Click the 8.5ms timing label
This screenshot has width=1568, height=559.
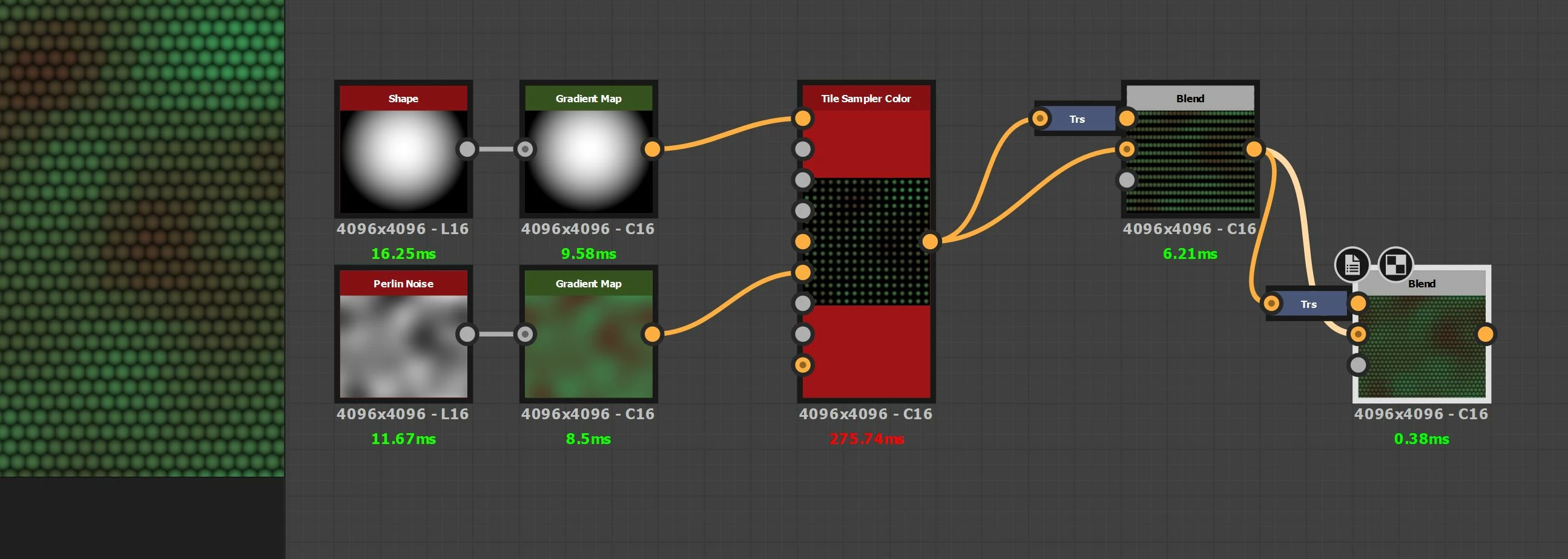588,439
